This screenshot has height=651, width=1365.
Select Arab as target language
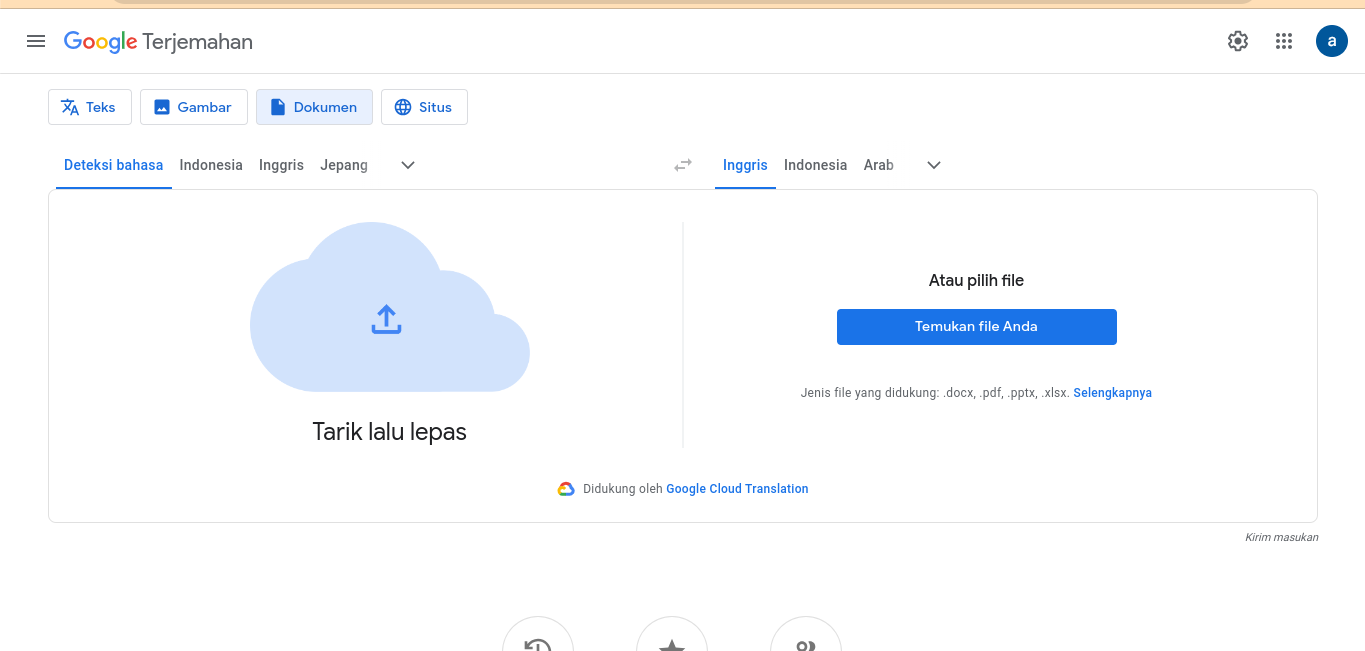[x=879, y=165]
